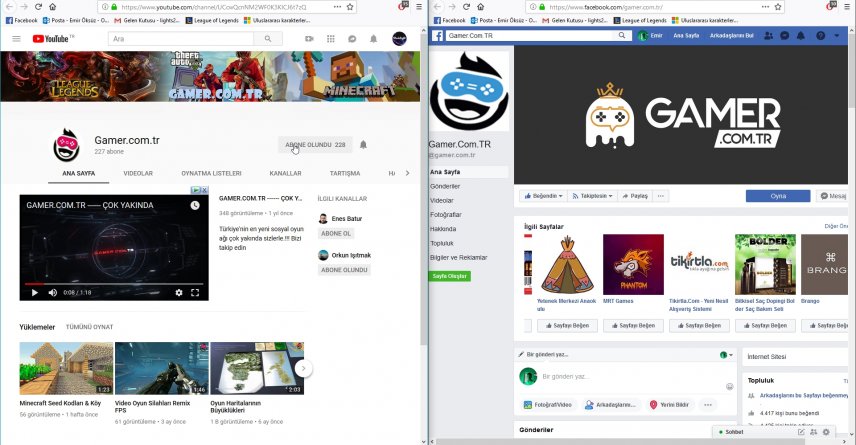Play the featured video
Image resolution: width=856 pixels, height=445 pixels.
point(34,293)
